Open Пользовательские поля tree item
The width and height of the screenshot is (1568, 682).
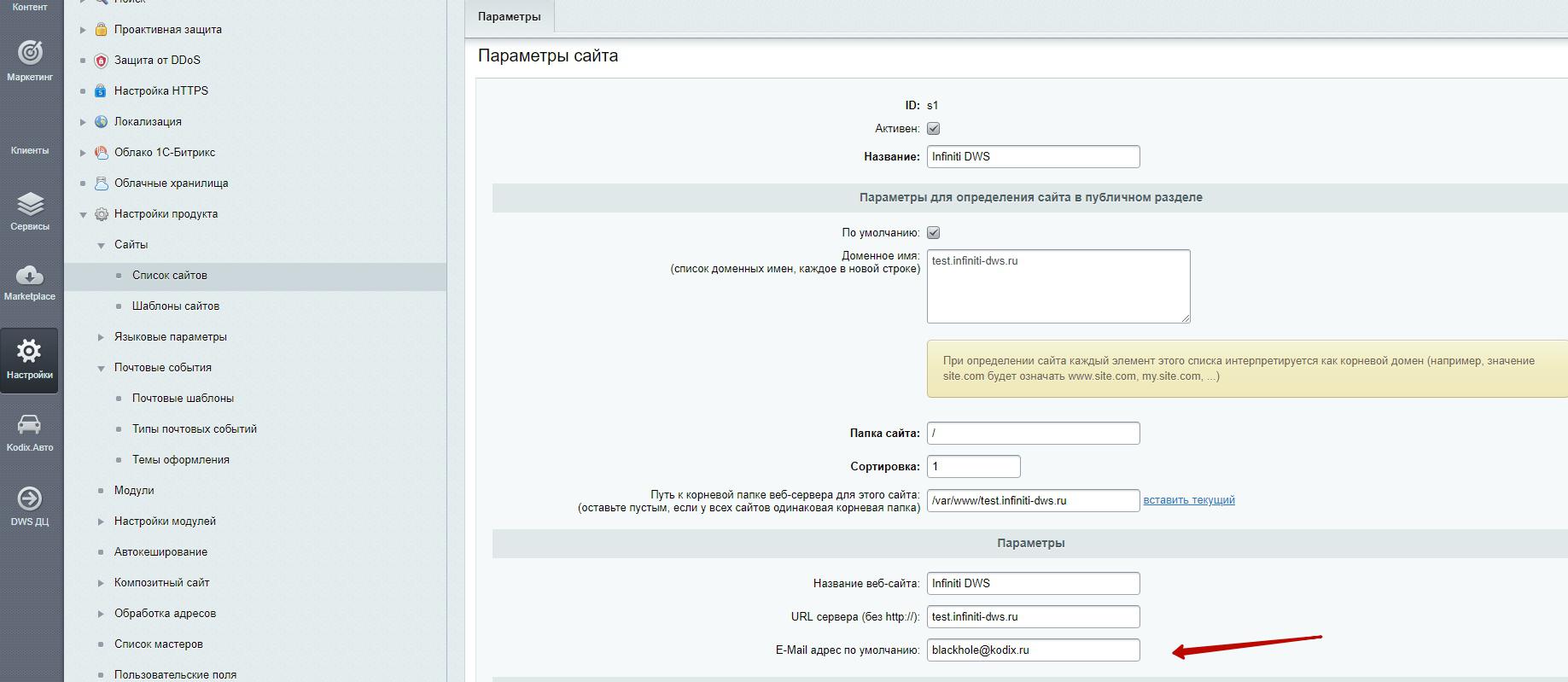click(x=175, y=674)
